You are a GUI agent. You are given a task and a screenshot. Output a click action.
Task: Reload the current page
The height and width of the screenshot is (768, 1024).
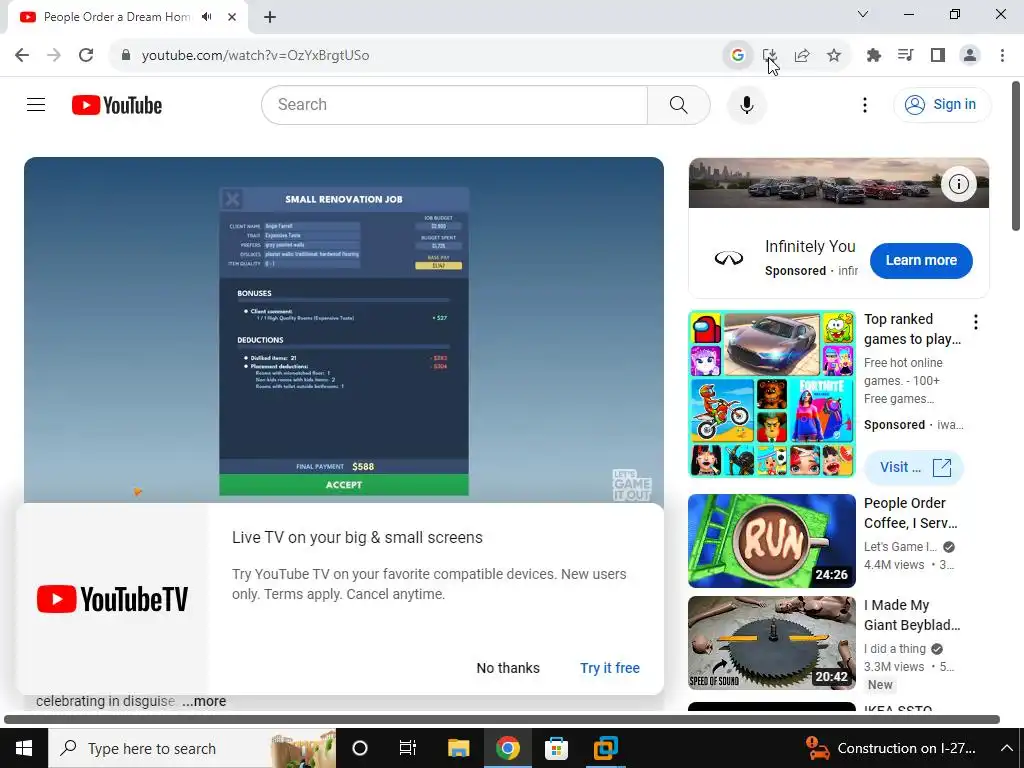(86, 55)
